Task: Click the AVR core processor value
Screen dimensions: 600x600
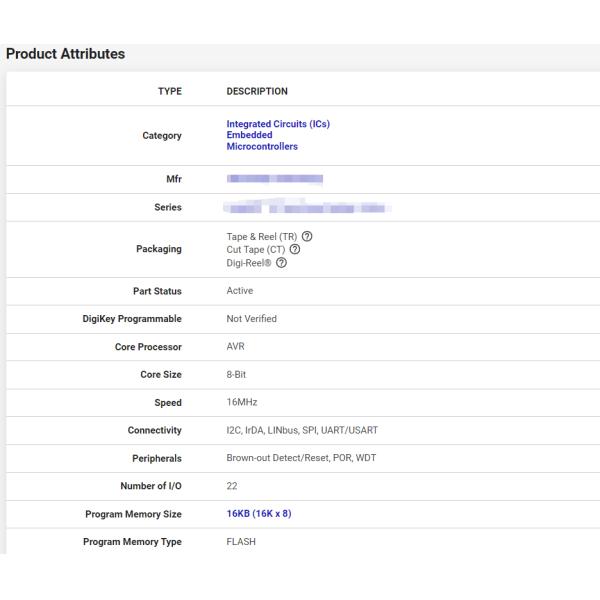Action: [x=236, y=347]
